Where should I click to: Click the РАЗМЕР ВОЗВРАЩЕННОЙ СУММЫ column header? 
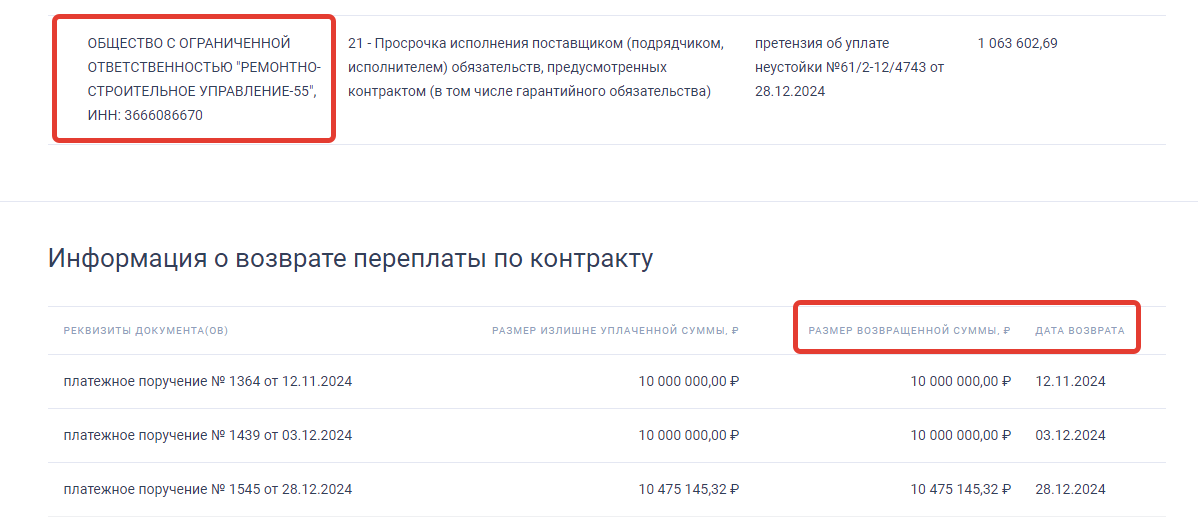click(909, 331)
